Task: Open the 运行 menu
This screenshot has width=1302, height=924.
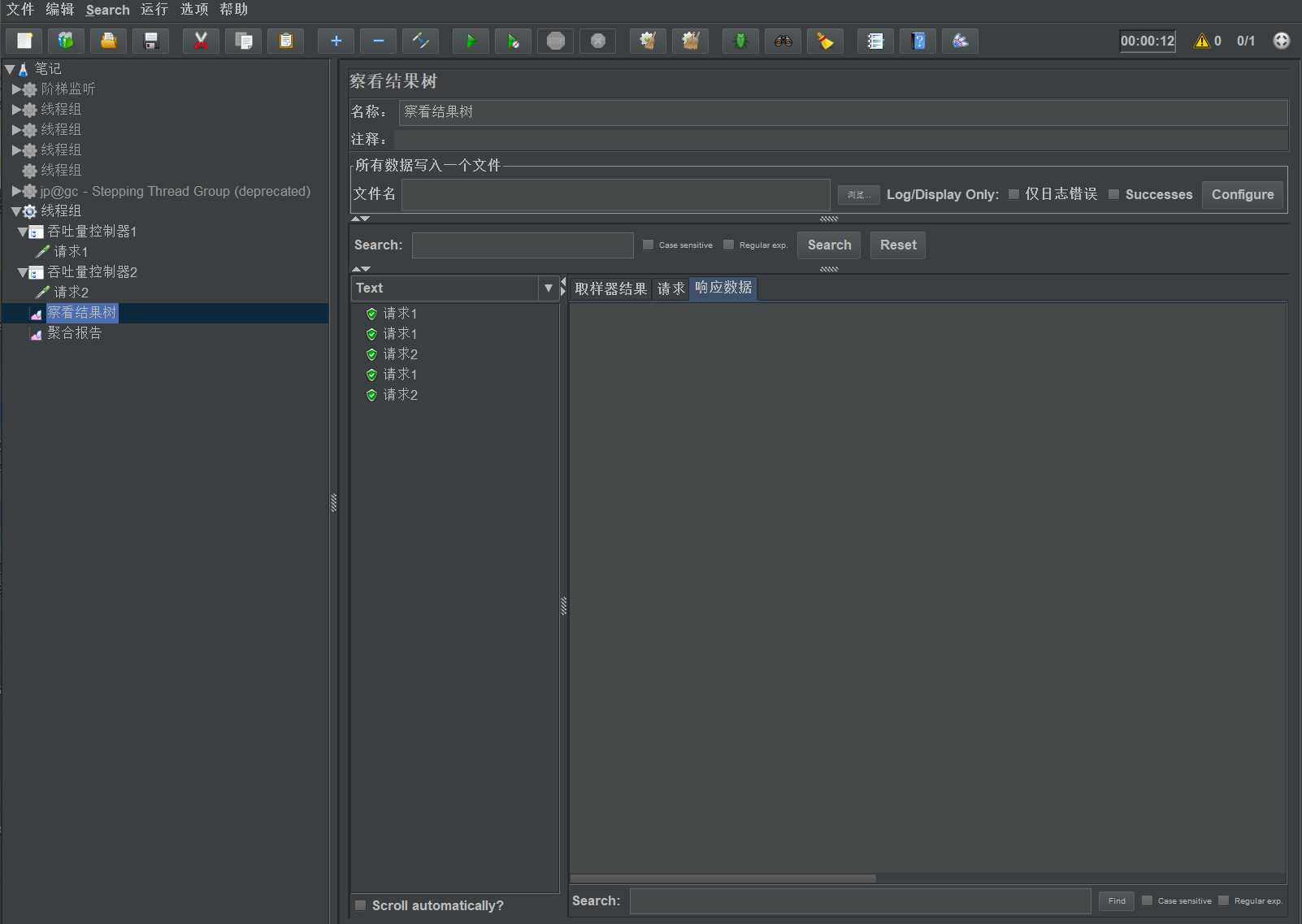Action: (x=154, y=10)
